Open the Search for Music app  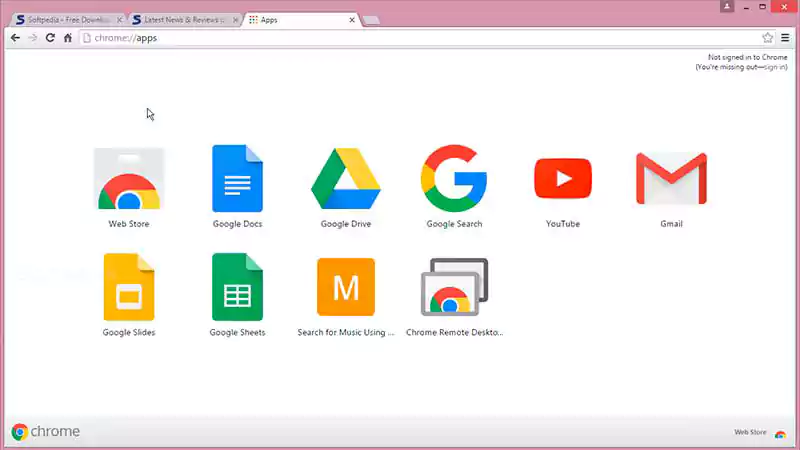coord(346,287)
